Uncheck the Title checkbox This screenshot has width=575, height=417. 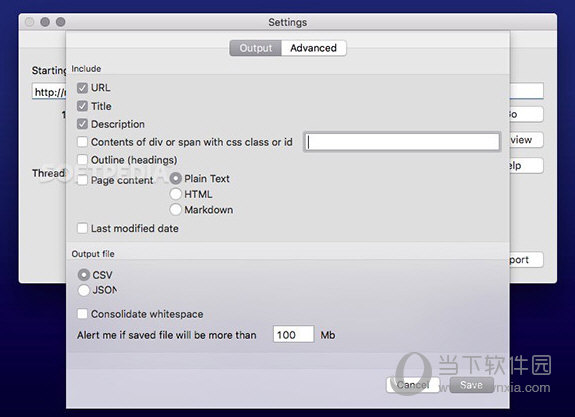(x=82, y=106)
